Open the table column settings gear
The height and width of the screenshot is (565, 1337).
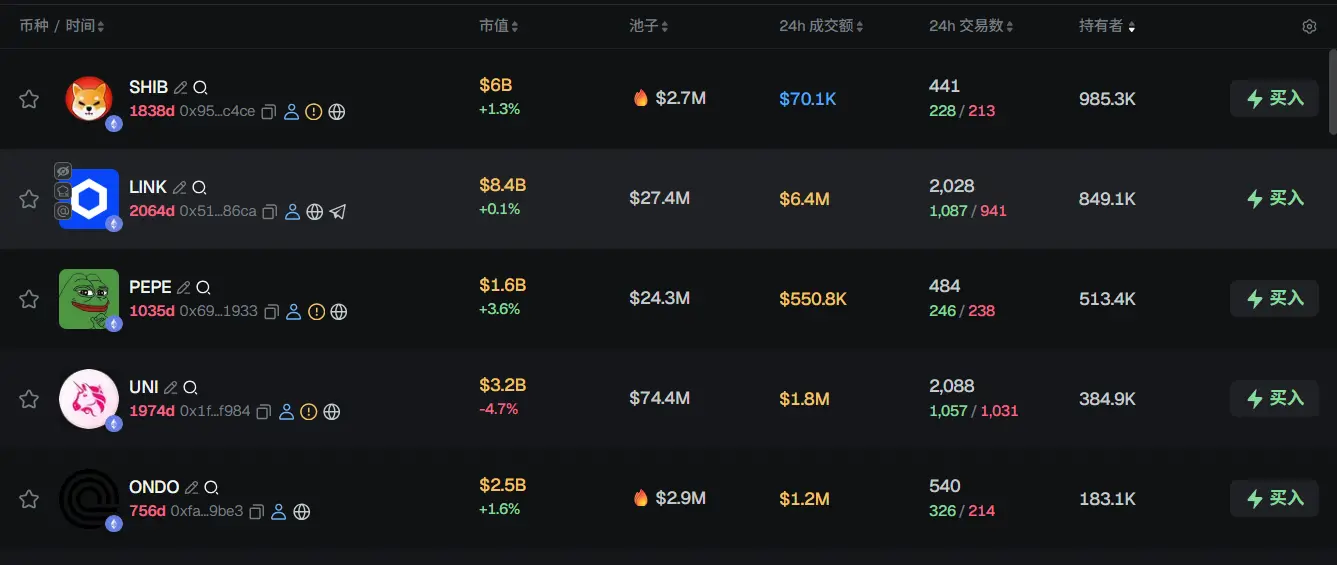(x=1309, y=27)
